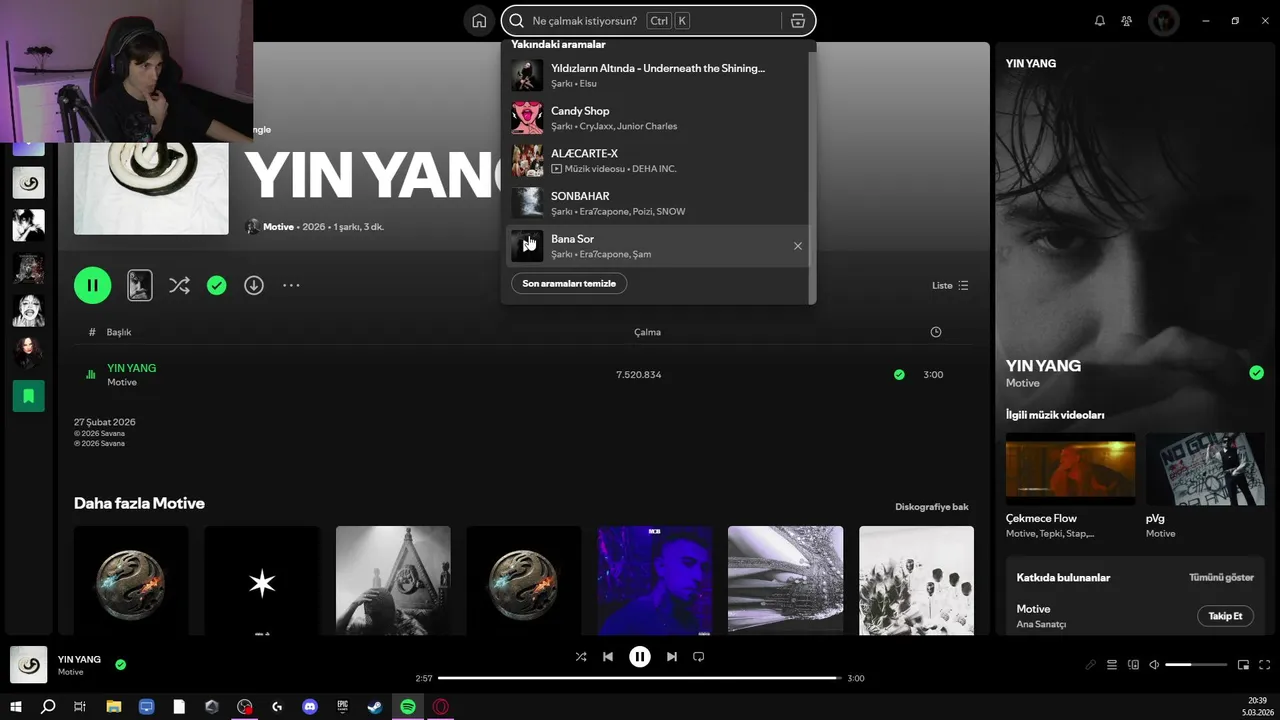Seek within the song progress bar
The width and height of the screenshot is (1280, 720).
(640, 678)
